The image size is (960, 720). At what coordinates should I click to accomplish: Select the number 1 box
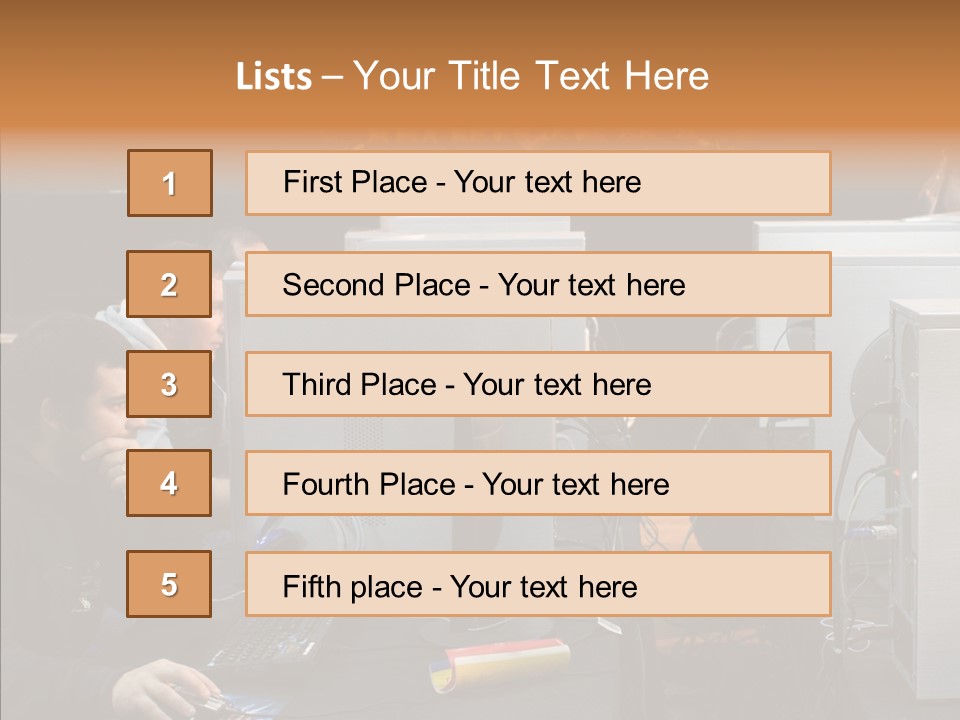coord(170,183)
